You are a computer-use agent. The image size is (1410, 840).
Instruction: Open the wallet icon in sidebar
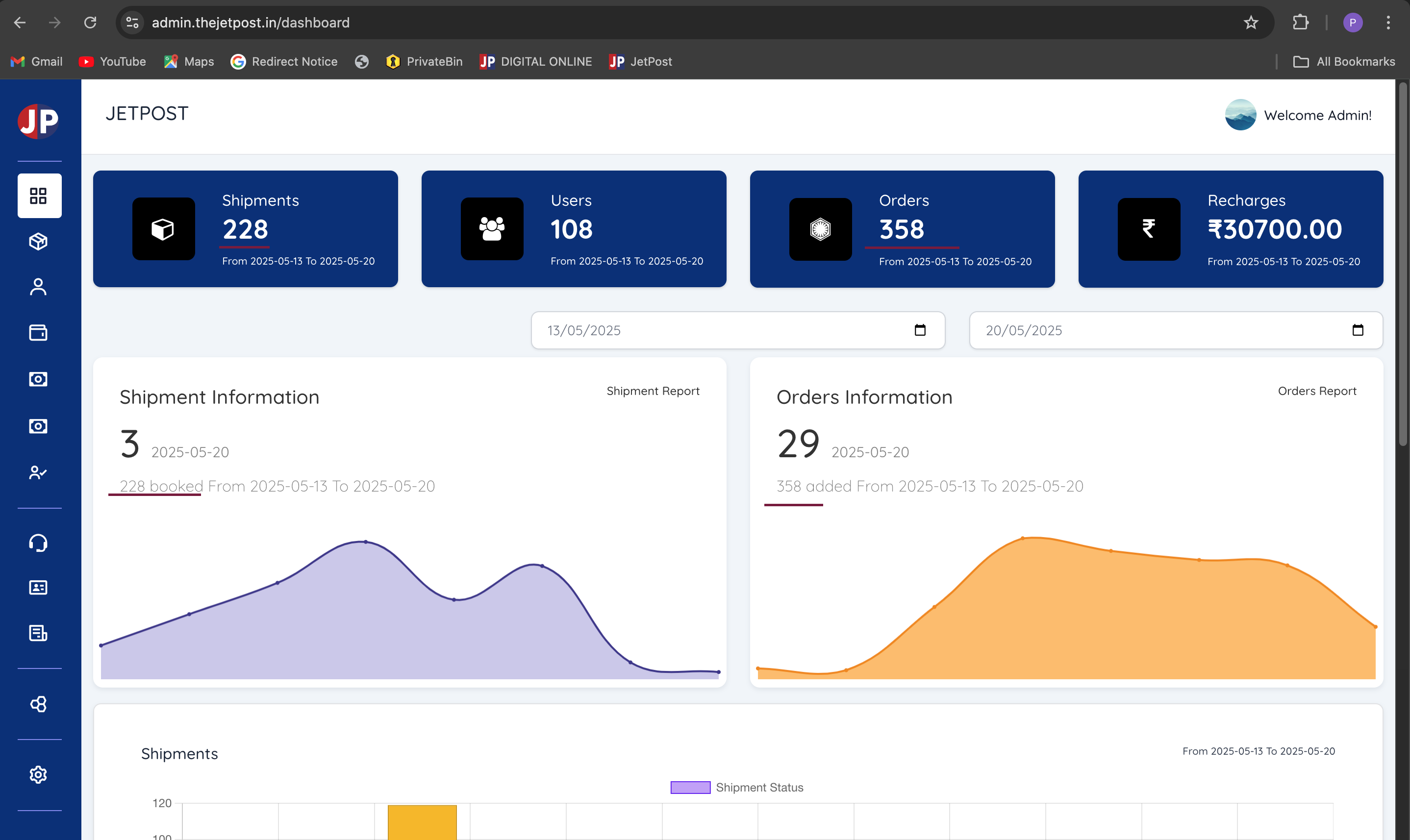coord(39,333)
